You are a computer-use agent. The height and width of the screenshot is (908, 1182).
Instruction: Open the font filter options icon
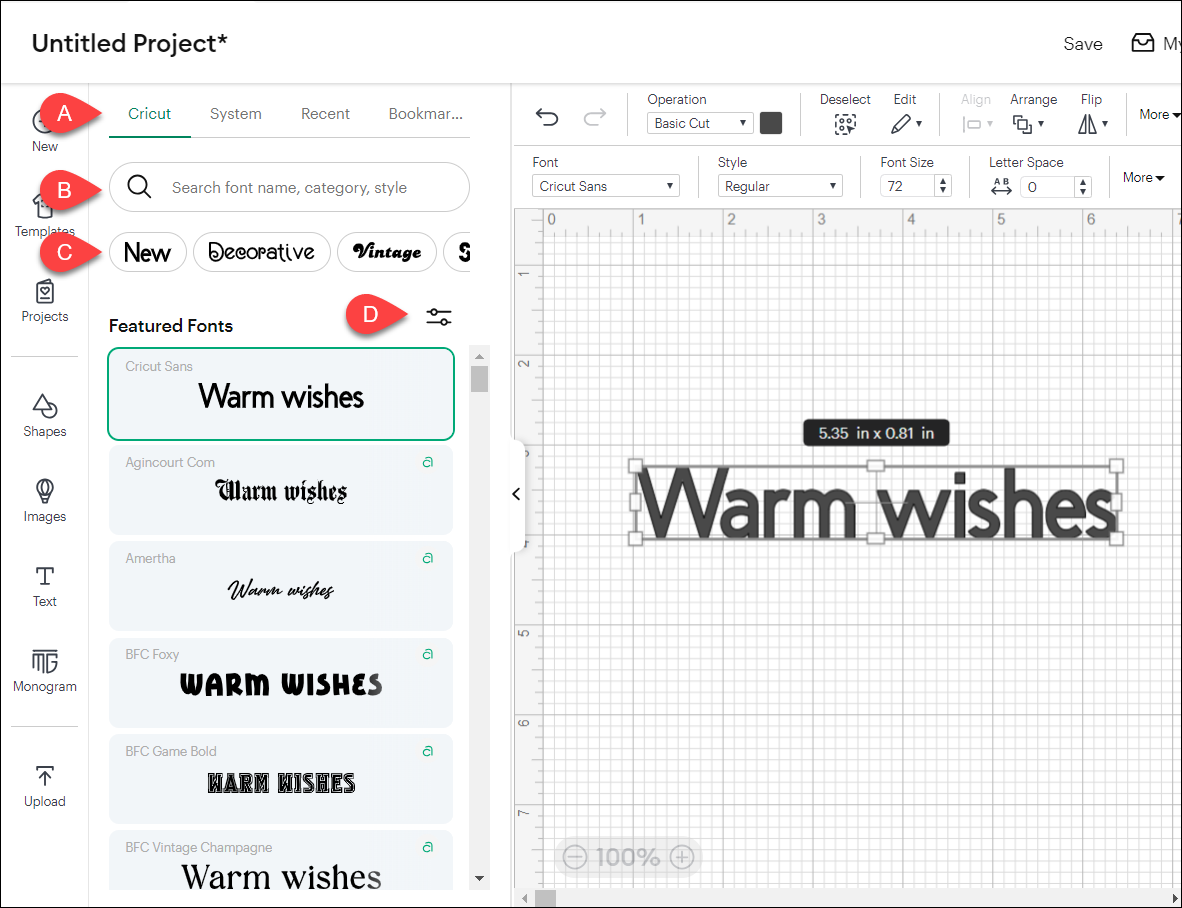click(439, 316)
